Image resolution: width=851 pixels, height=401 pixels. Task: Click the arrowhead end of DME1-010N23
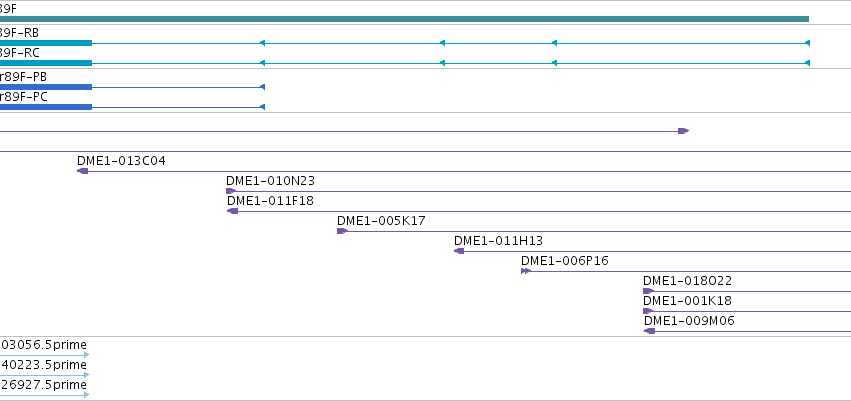point(231,191)
